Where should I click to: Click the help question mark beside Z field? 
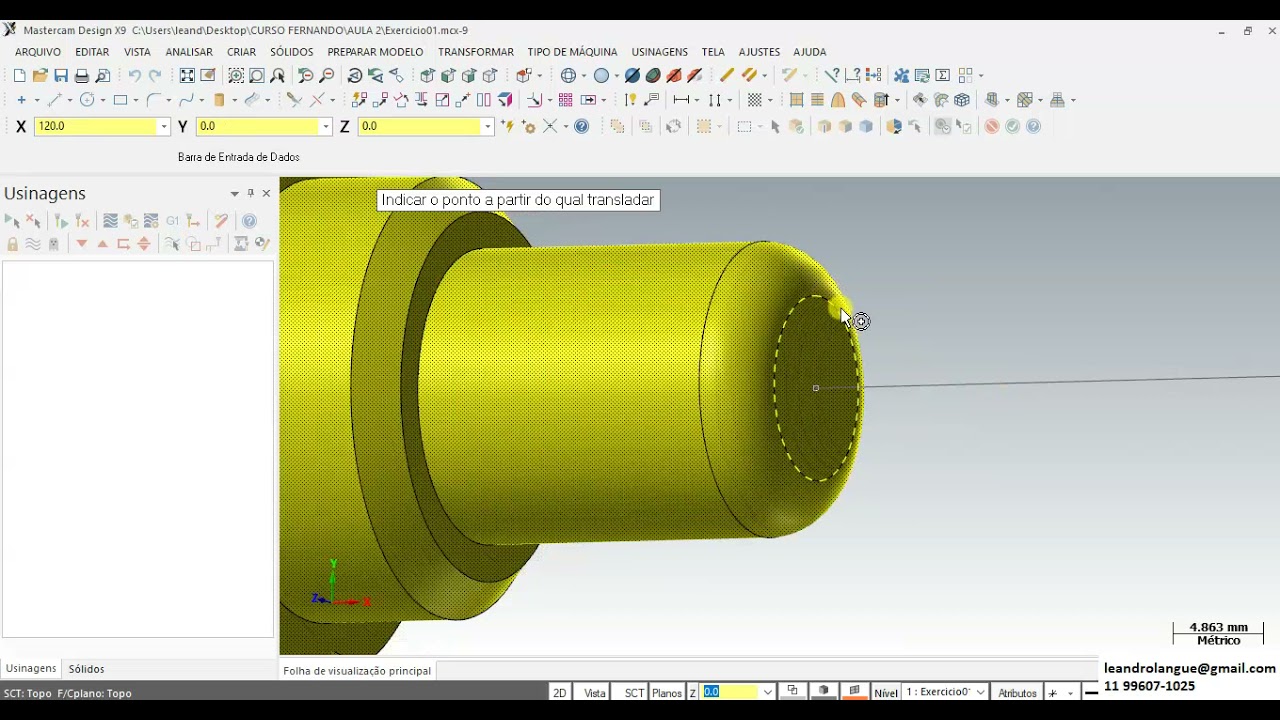[x=582, y=127]
